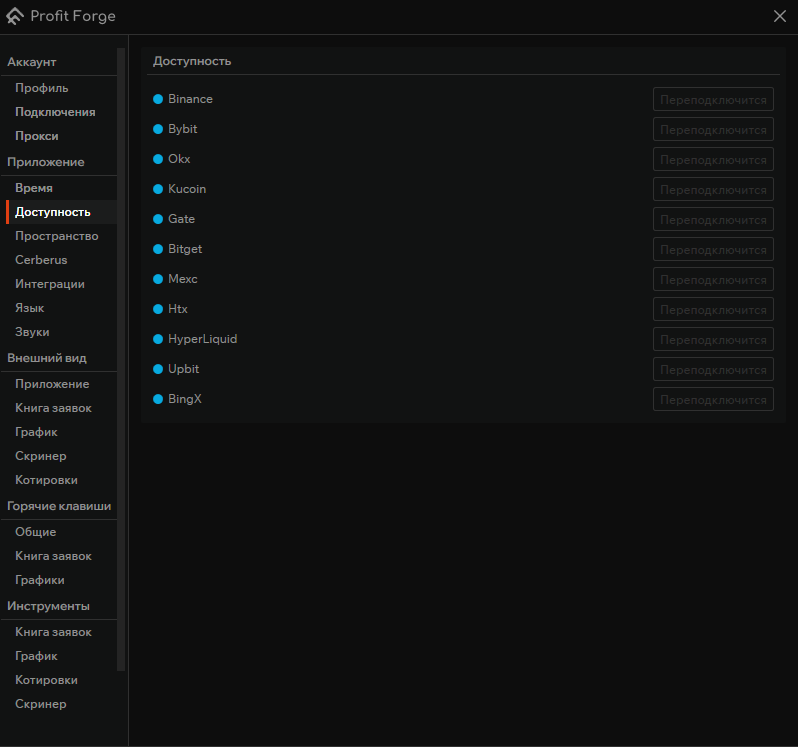798x747 pixels.
Task: Click the Profit Forge logo icon
Action: click(15, 16)
